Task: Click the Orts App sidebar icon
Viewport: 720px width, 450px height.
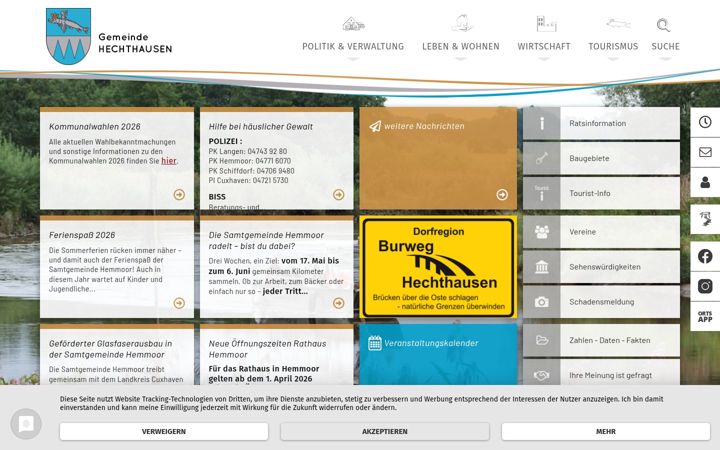Action: point(705,316)
